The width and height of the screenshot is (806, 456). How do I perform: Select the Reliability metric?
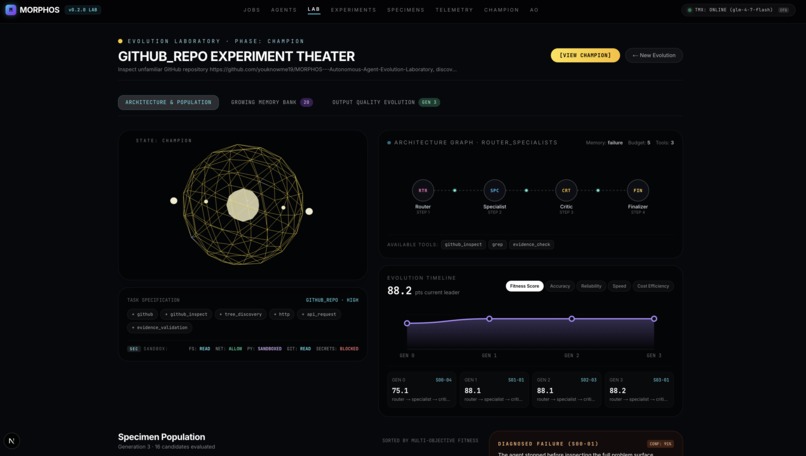point(591,286)
